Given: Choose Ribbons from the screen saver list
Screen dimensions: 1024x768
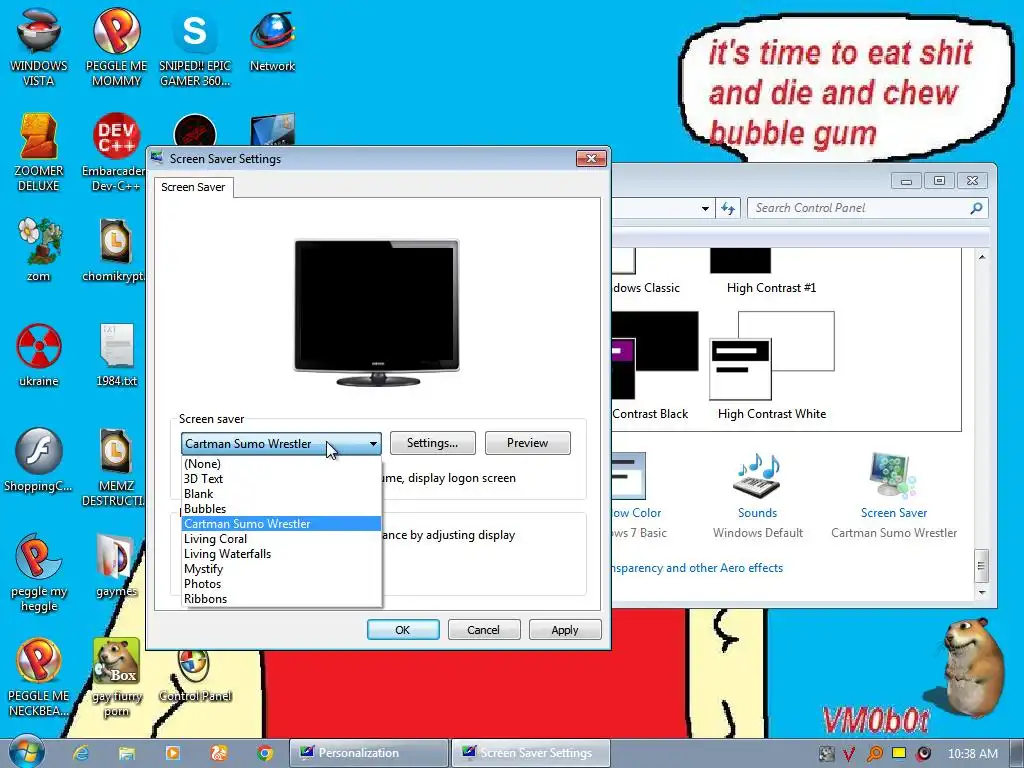Looking at the screenshot, I should pos(281,599).
